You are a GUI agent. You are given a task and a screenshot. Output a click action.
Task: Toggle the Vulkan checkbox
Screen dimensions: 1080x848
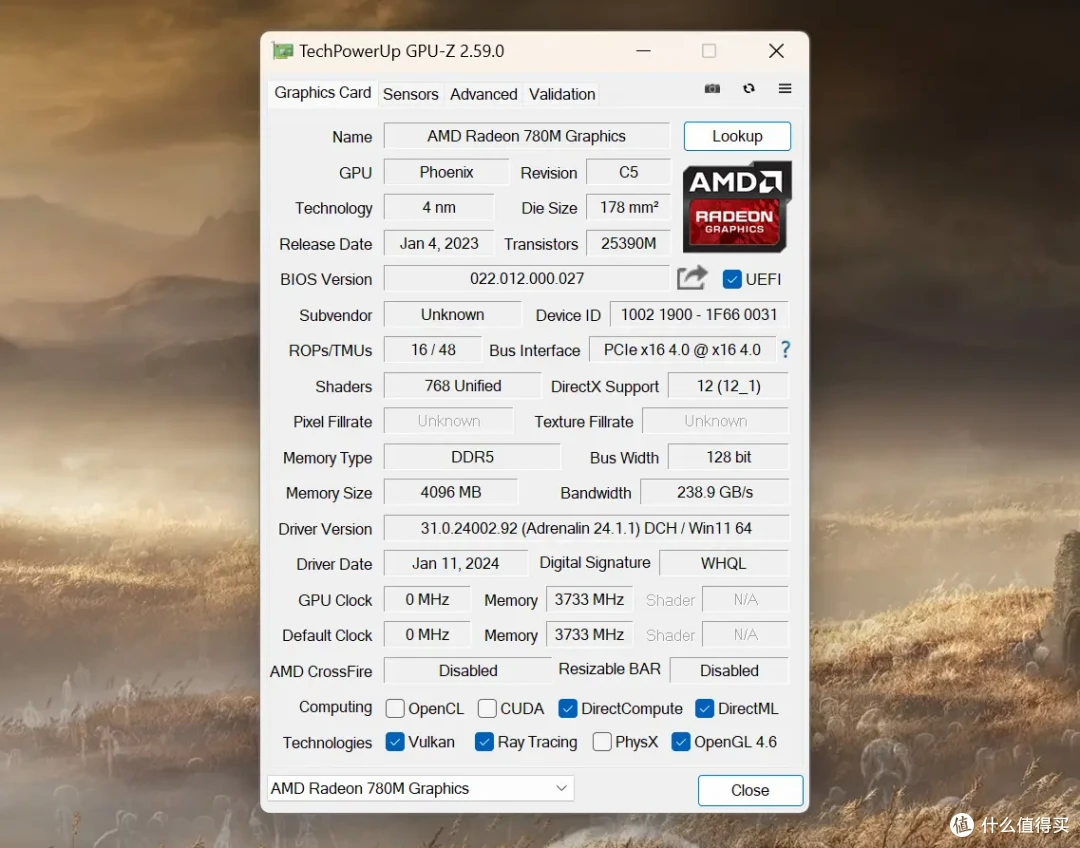point(395,742)
